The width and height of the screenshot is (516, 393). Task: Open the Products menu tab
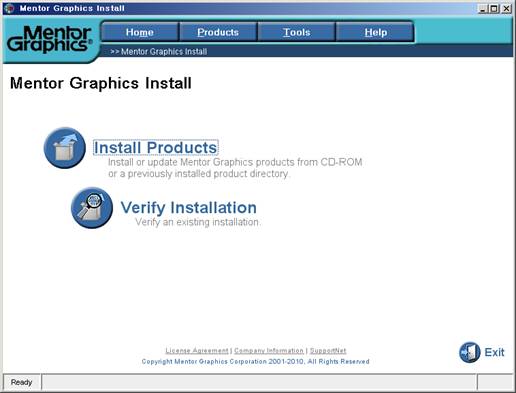click(218, 32)
